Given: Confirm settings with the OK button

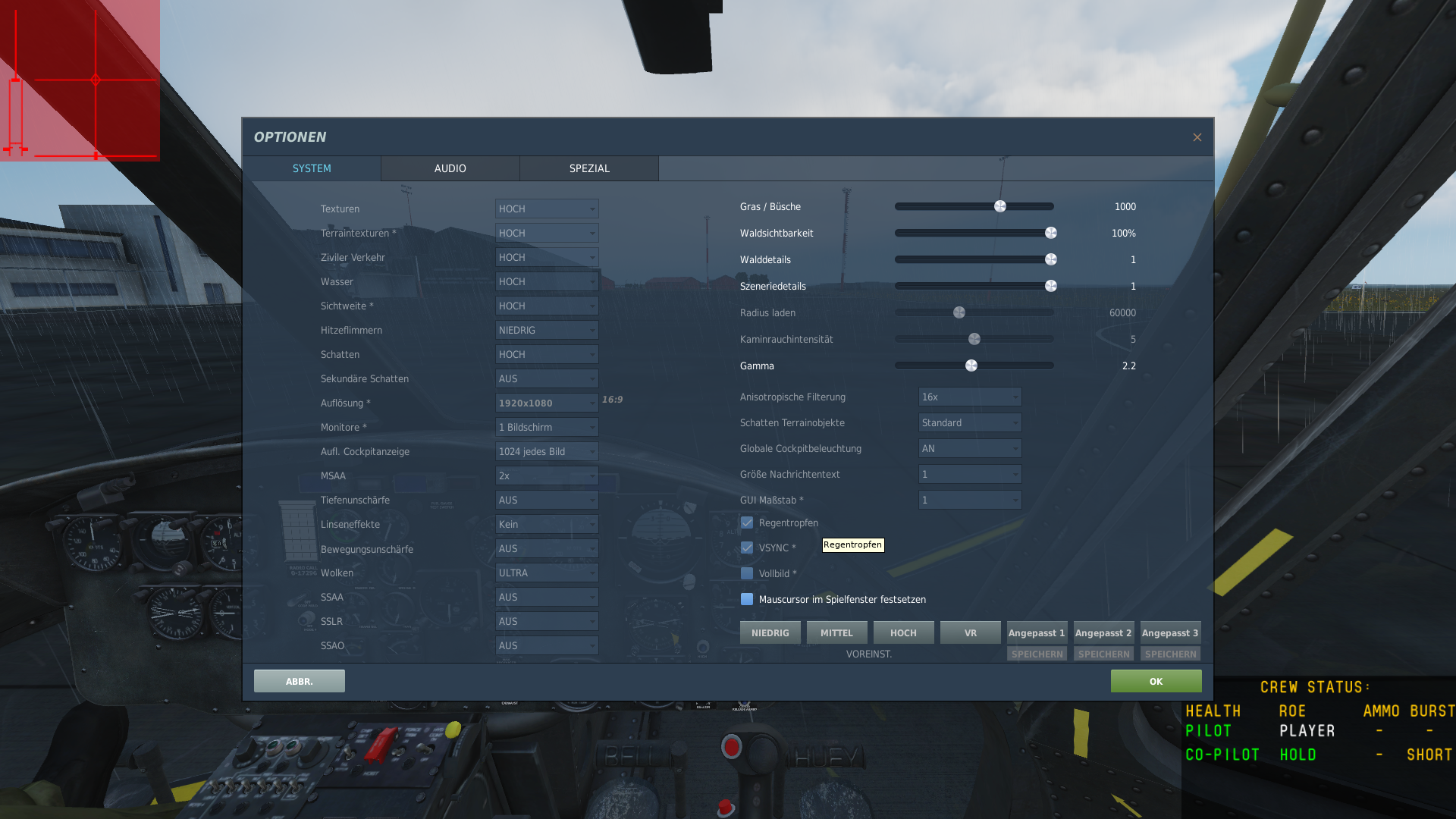Looking at the screenshot, I should [x=1156, y=681].
